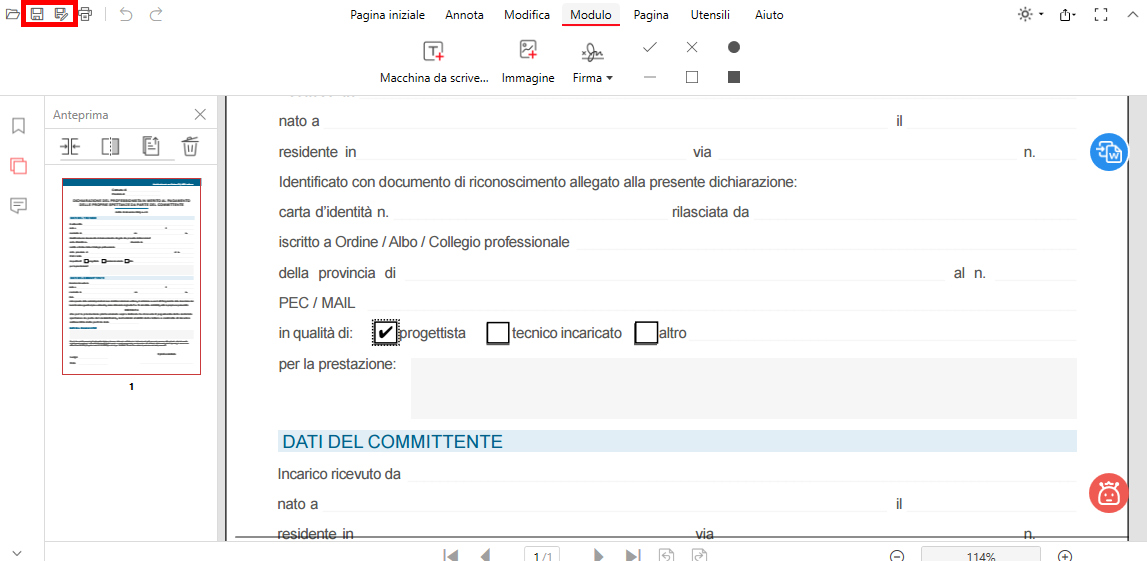
Task: Click the carta d'identità n. field
Action: click(x=531, y=212)
